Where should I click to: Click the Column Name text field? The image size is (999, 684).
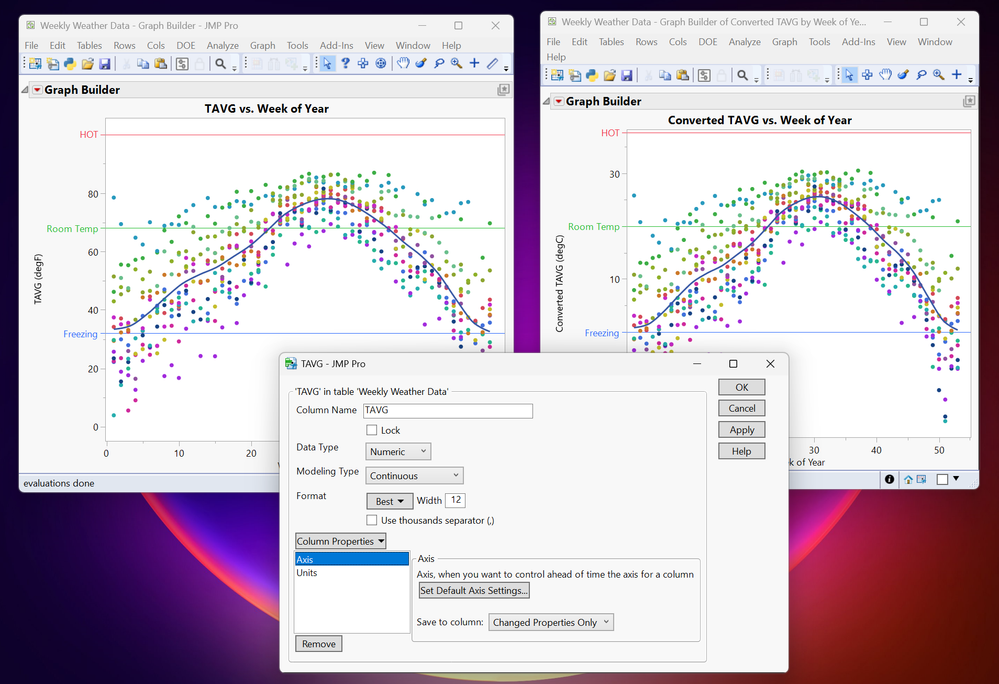coord(447,410)
